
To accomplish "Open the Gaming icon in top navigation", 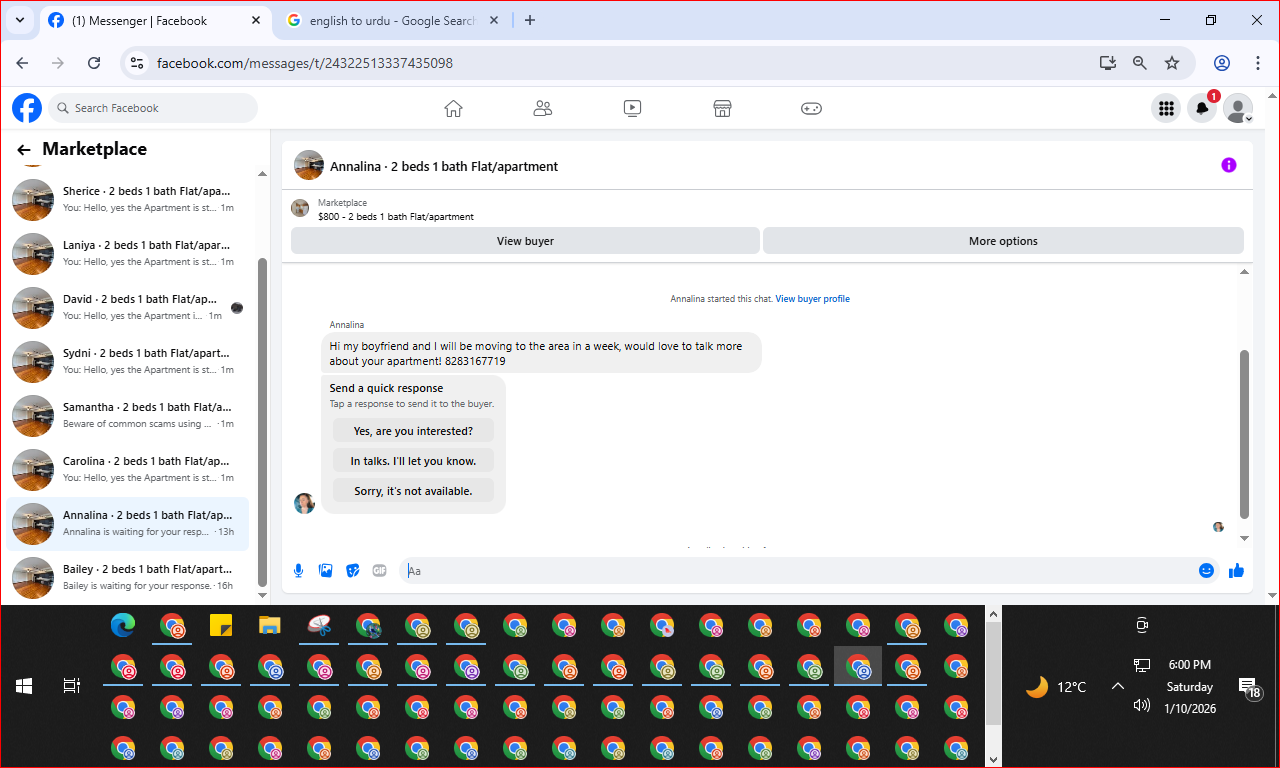I will (811, 108).
